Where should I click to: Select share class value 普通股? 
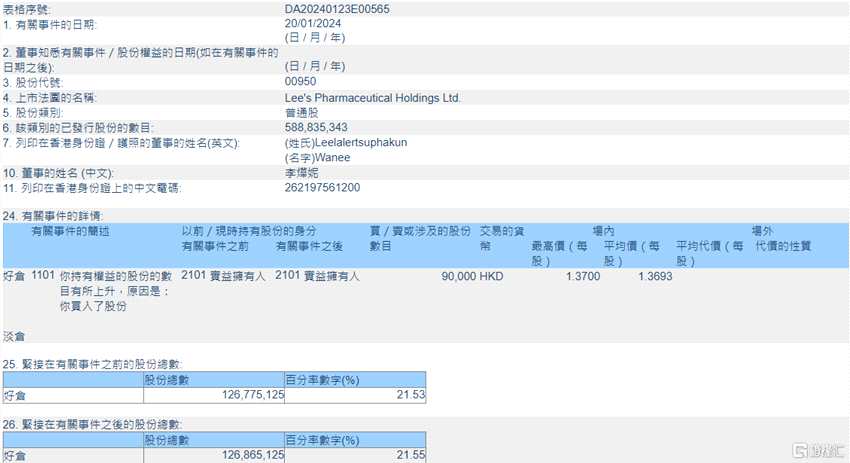[x=301, y=113]
